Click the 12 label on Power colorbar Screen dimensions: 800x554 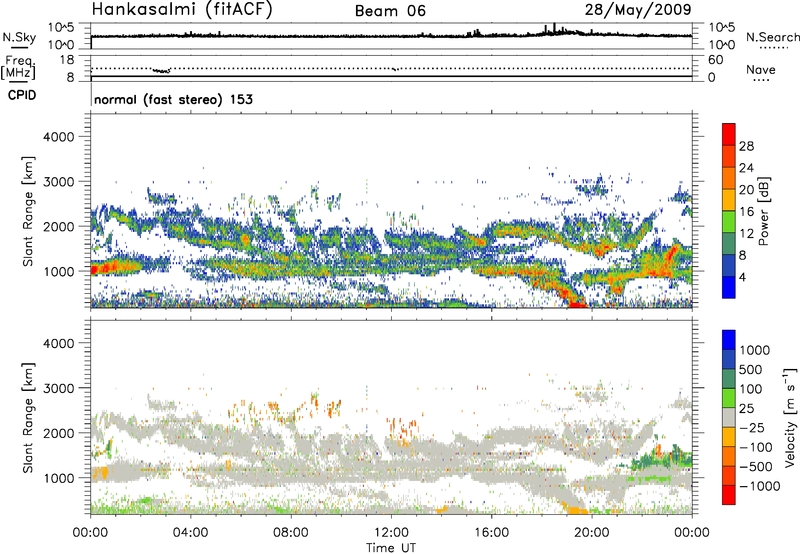746,234
